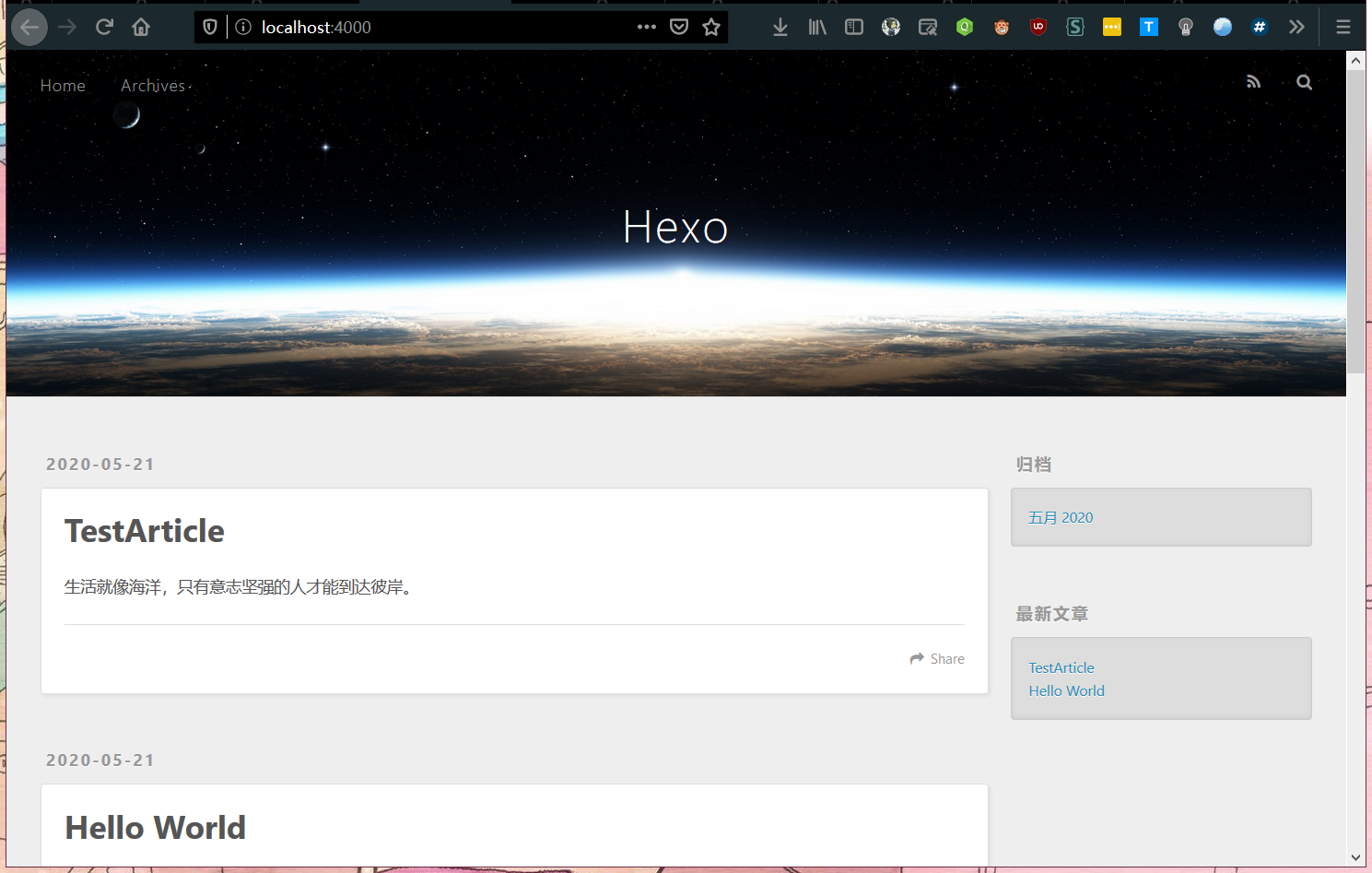Go to the Home nav item
The height and width of the screenshot is (873, 1372).
pyautogui.click(x=63, y=86)
